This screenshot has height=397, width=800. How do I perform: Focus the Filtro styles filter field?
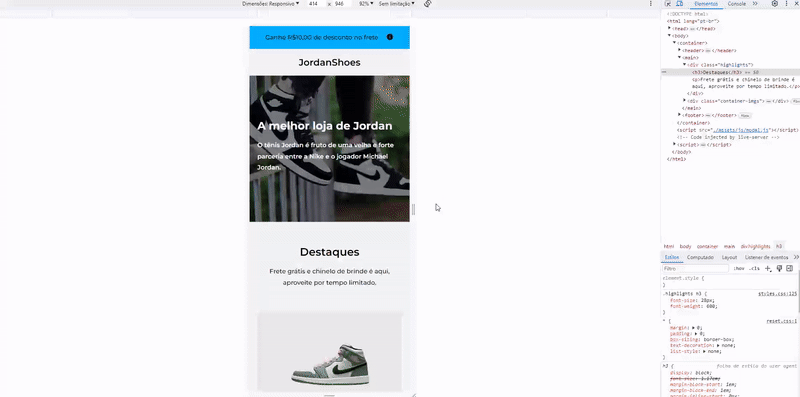click(695, 268)
